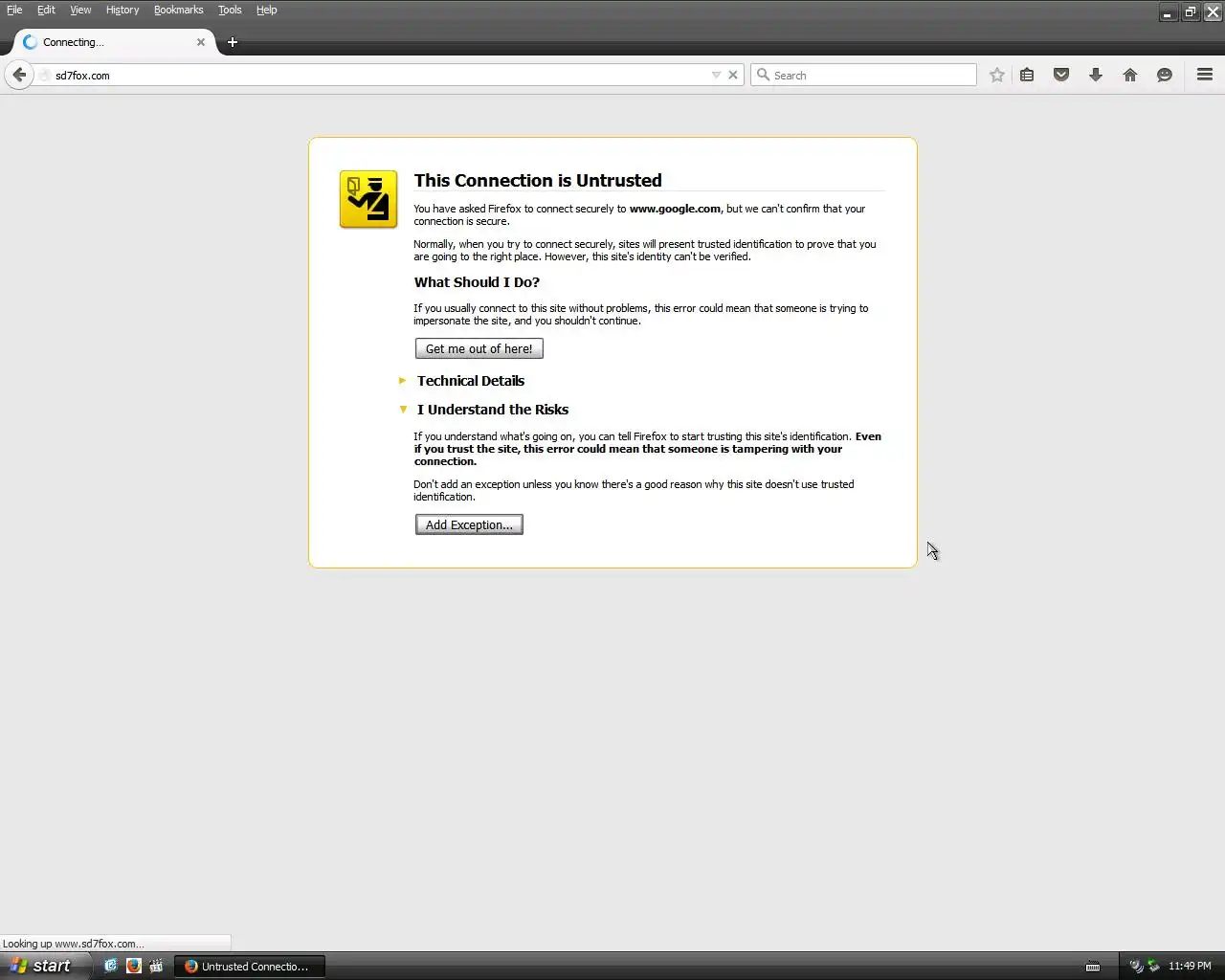Click the search magnifier icon
Viewport: 1225px width, 980px height.
coord(763,75)
